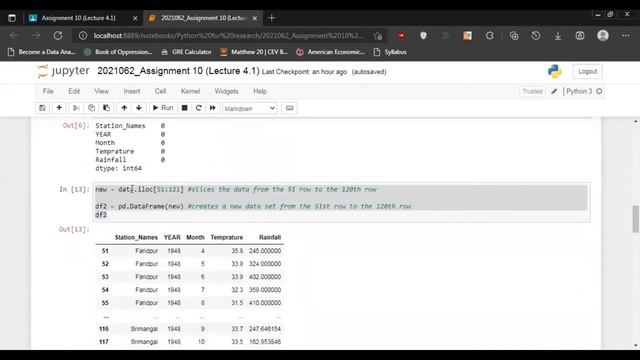Open a new browser tab
Image resolution: width=640 pixels, height=360 pixels.
coord(272,18)
